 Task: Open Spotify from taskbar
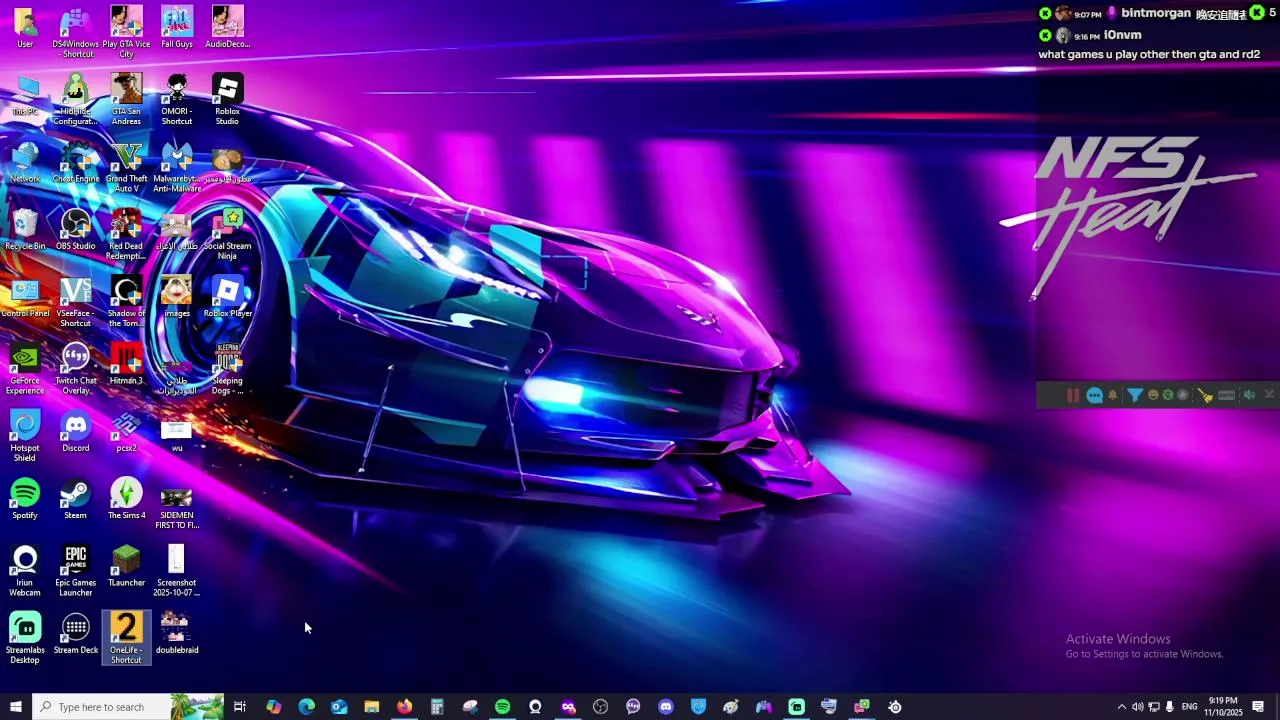tap(502, 707)
